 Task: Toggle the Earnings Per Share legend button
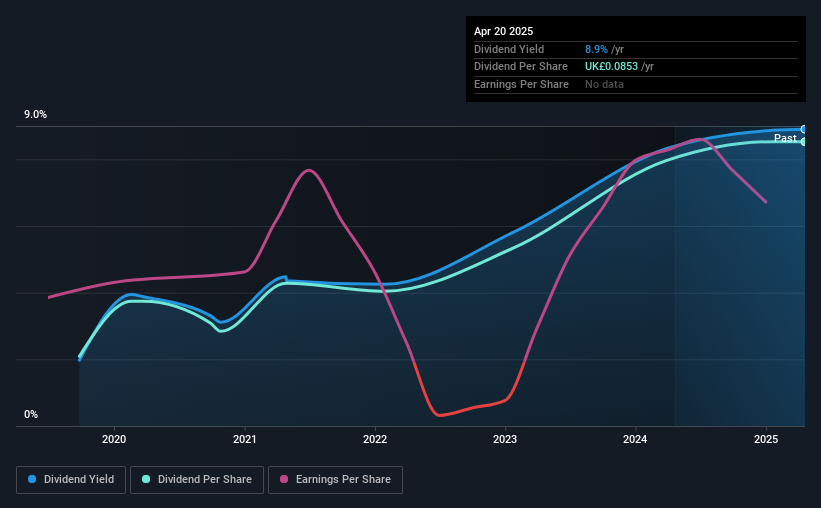(x=335, y=480)
